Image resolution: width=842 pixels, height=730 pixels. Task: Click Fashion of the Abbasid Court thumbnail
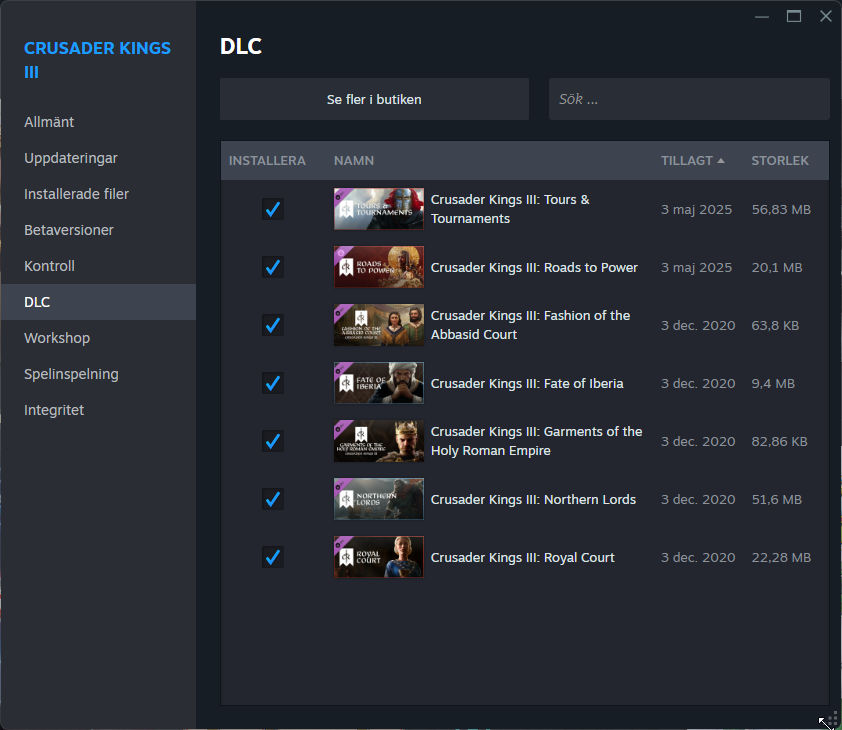pyautogui.click(x=379, y=325)
